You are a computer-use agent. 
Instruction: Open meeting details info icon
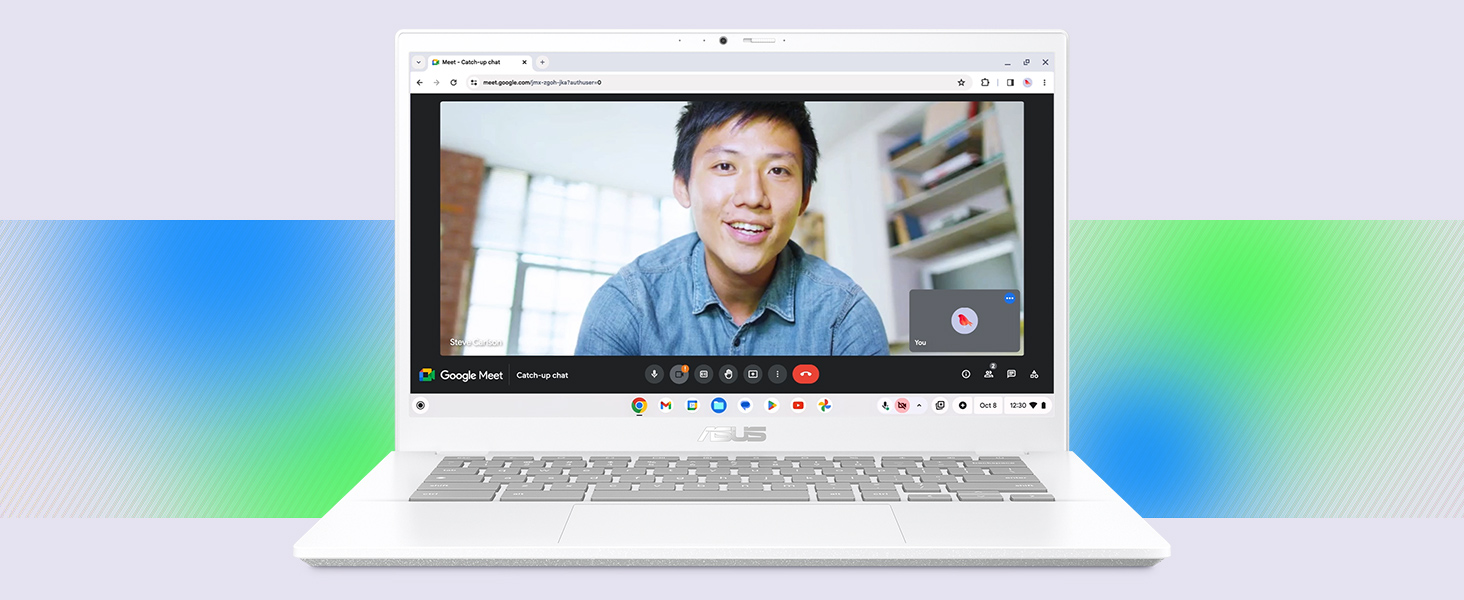(x=966, y=374)
